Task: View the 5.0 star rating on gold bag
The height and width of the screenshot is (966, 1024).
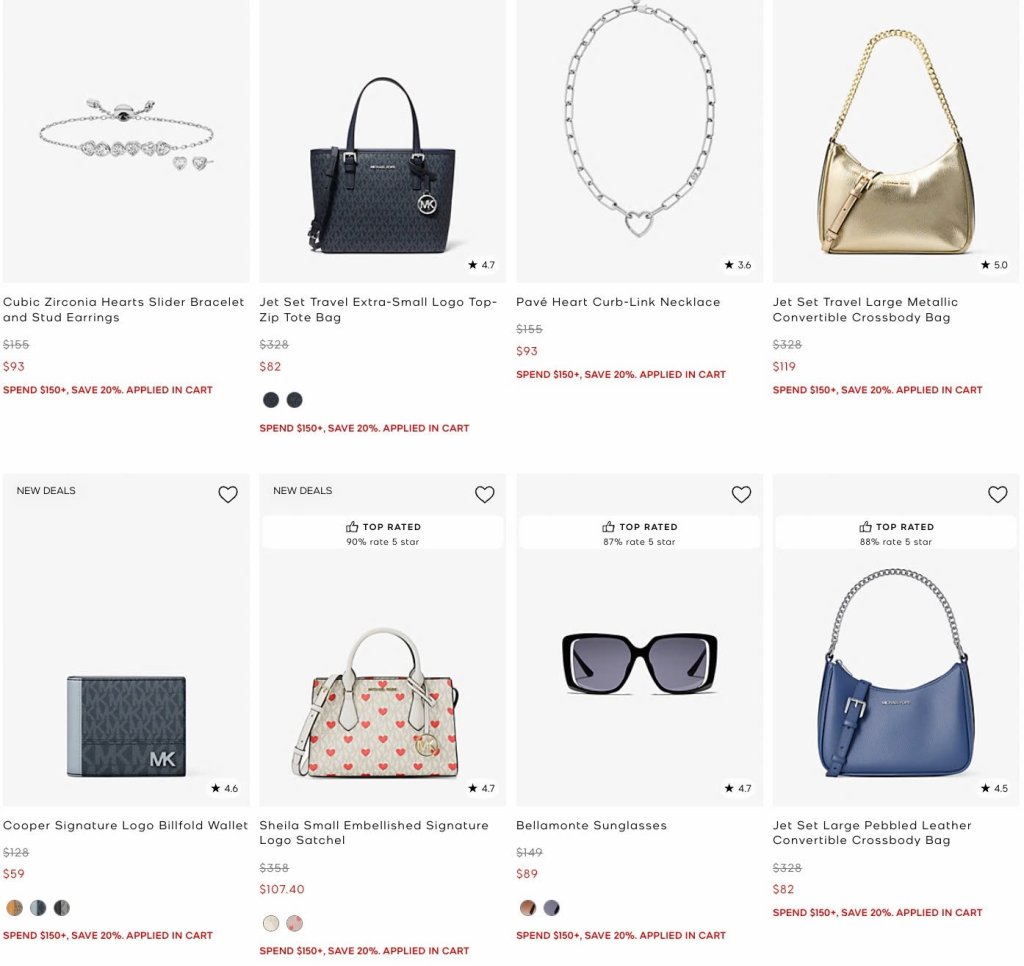Action: [995, 265]
